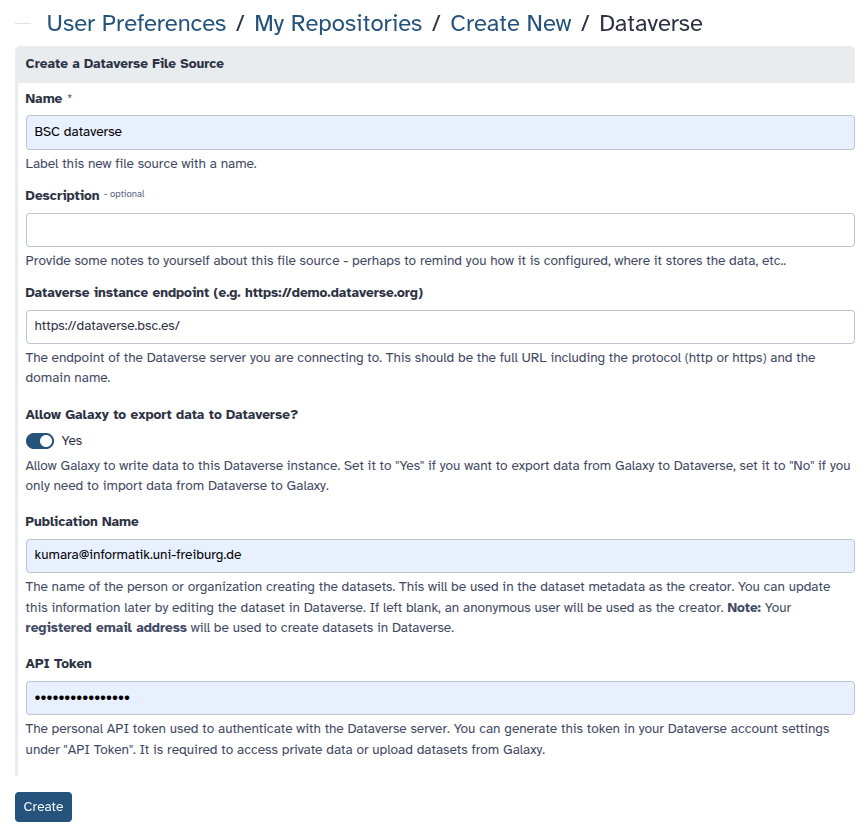Click the optional tag beside Description

point(125,194)
